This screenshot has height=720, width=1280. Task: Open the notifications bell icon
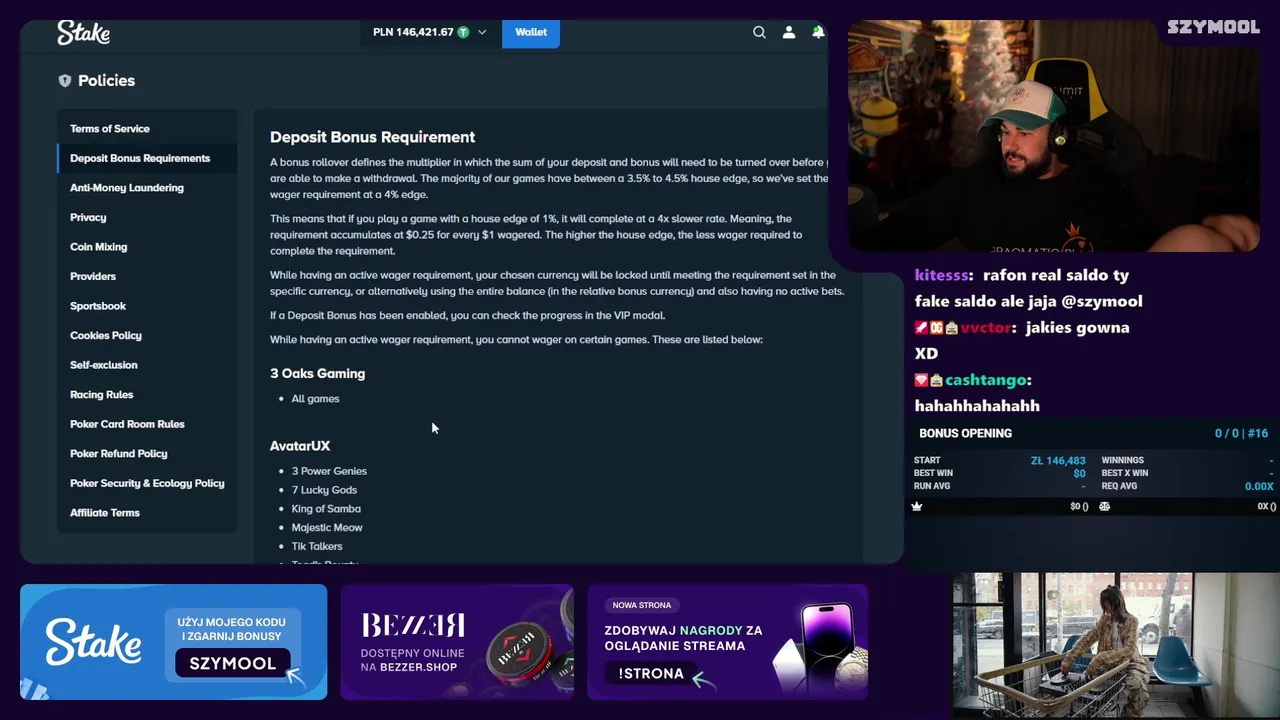(x=818, y=32)
